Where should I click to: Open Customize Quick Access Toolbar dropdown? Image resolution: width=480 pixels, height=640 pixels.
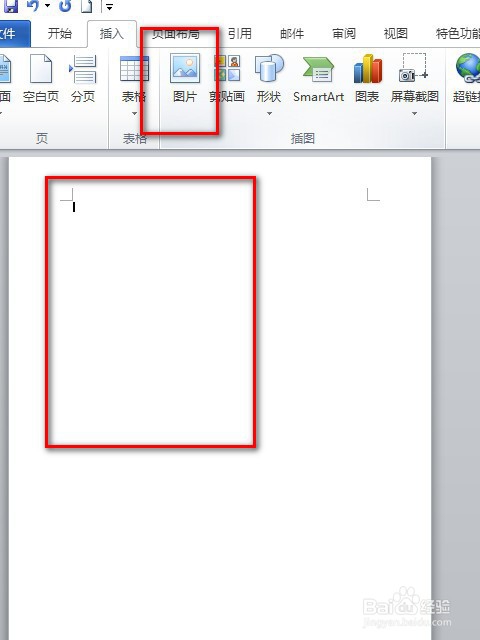[x=109, y=6]
